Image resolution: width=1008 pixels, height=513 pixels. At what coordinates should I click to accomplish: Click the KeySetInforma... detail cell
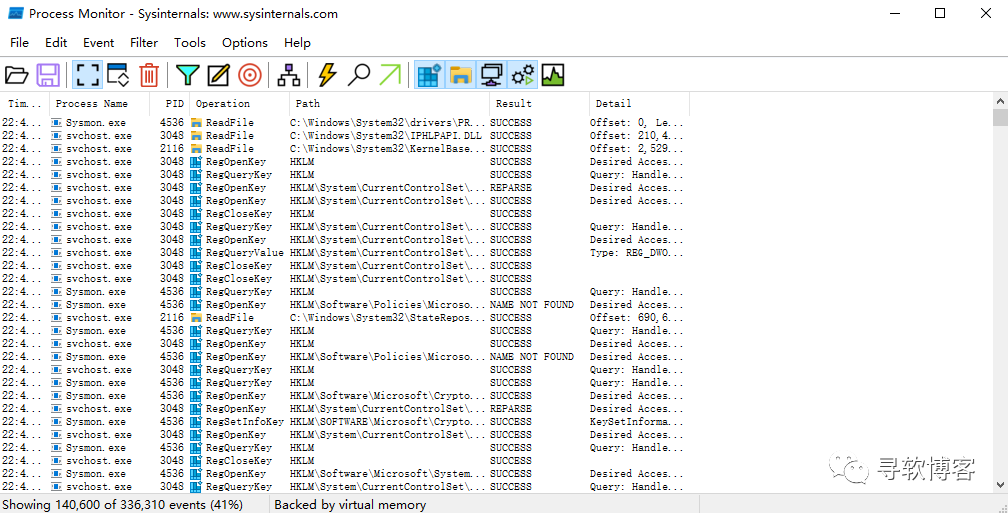tap(638, 422)
